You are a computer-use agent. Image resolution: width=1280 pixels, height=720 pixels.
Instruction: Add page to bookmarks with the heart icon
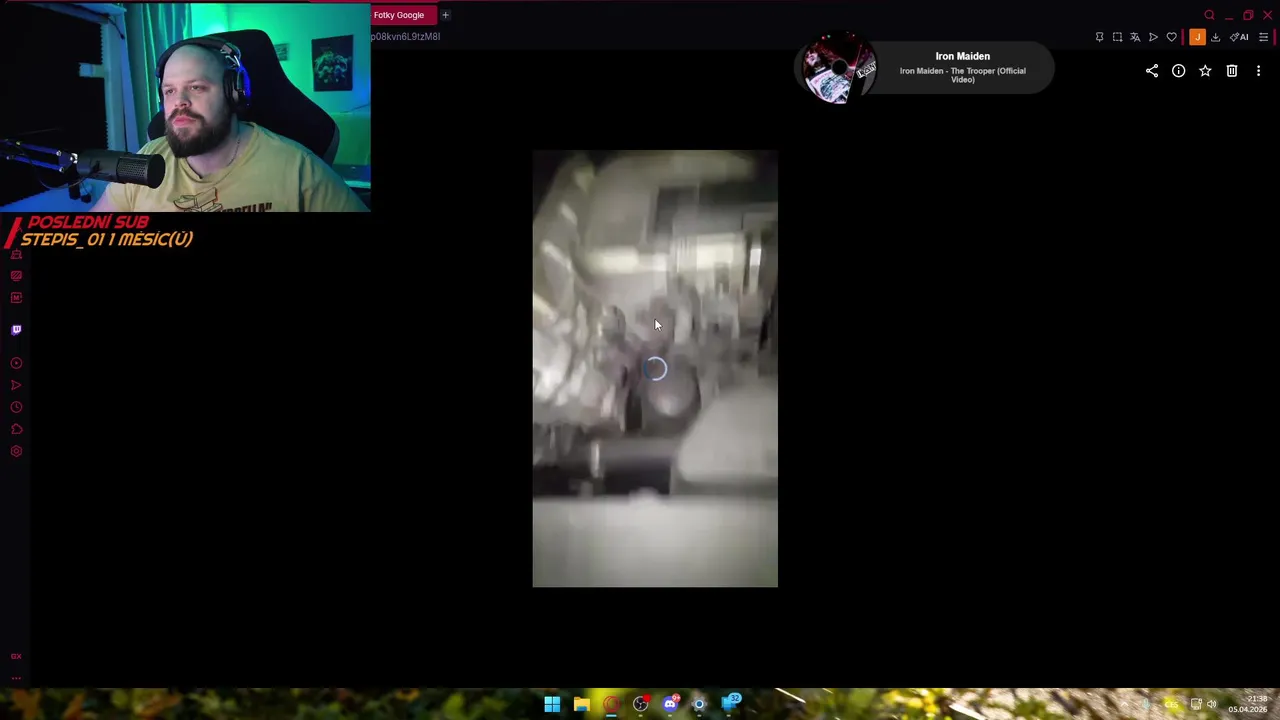pos(1172,37)
